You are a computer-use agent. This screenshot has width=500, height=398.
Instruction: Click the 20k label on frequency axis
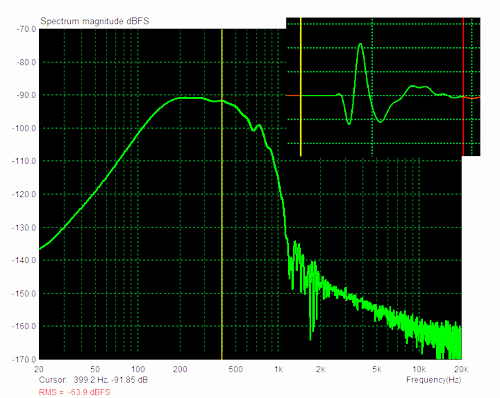pyautogui.click(x=461, y=369)
